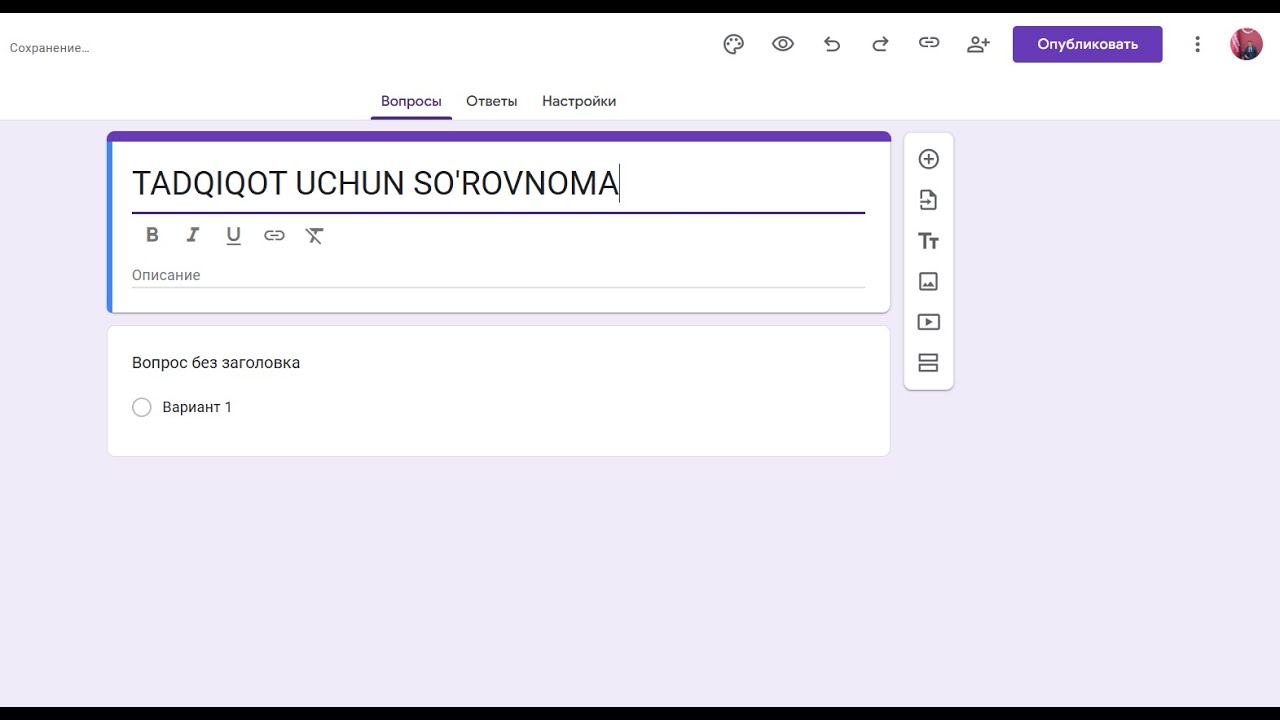This screenshot has width=1280, height=720.
Task: Publish the form with Опубликовать button
Action: [1087, 44]
